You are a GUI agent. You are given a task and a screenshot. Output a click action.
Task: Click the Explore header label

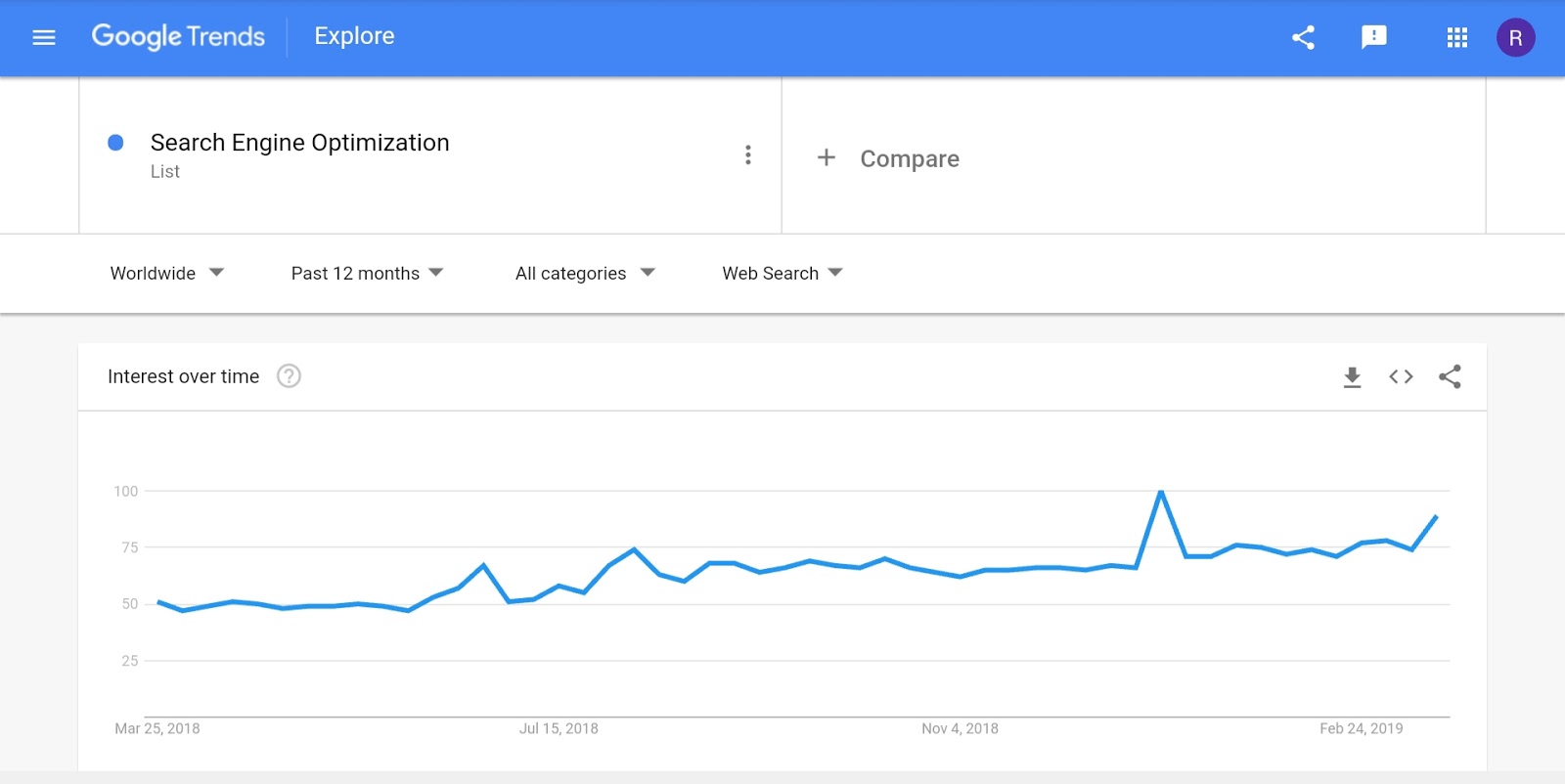point(354,36)
